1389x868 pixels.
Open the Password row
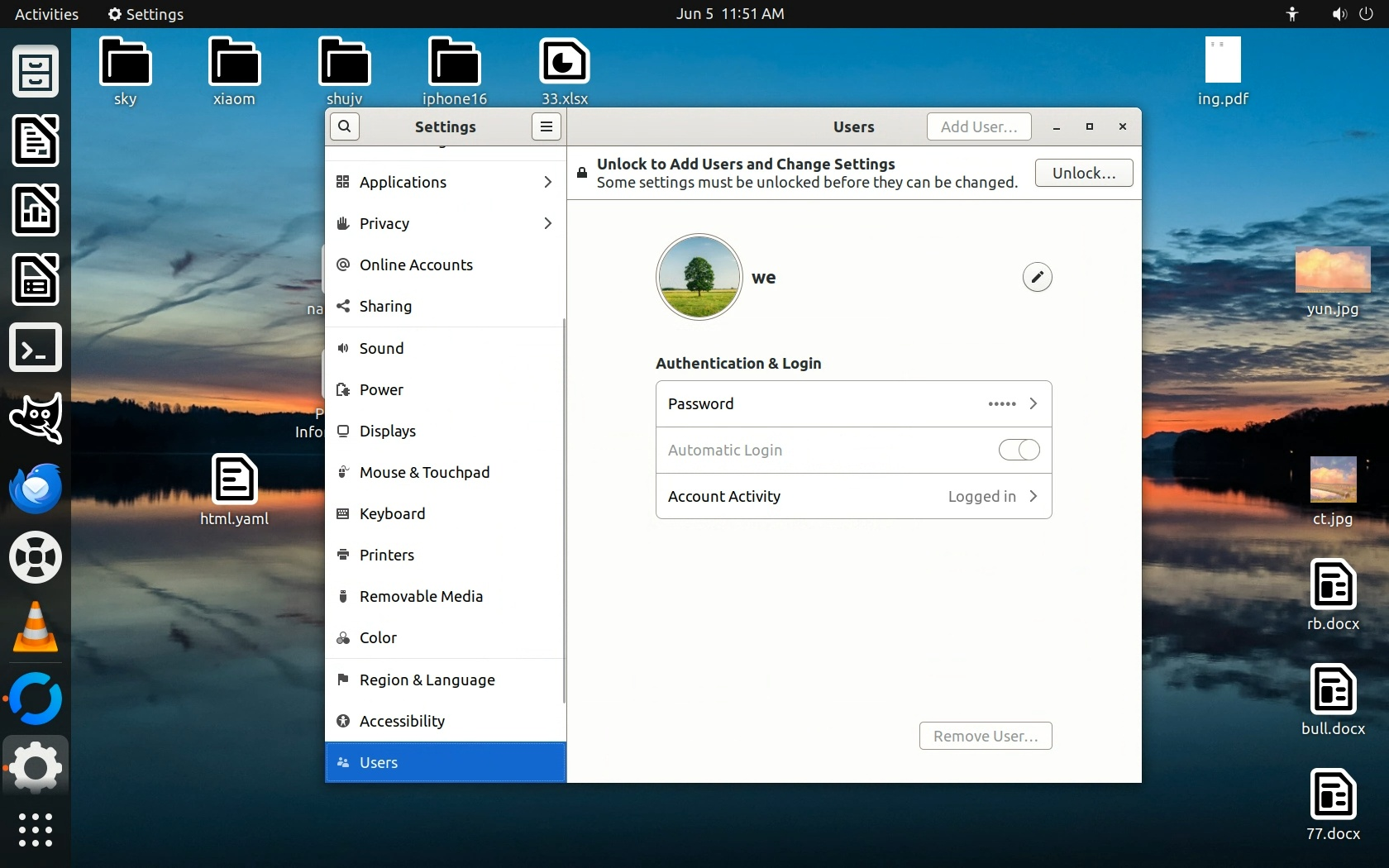(853, 403)
